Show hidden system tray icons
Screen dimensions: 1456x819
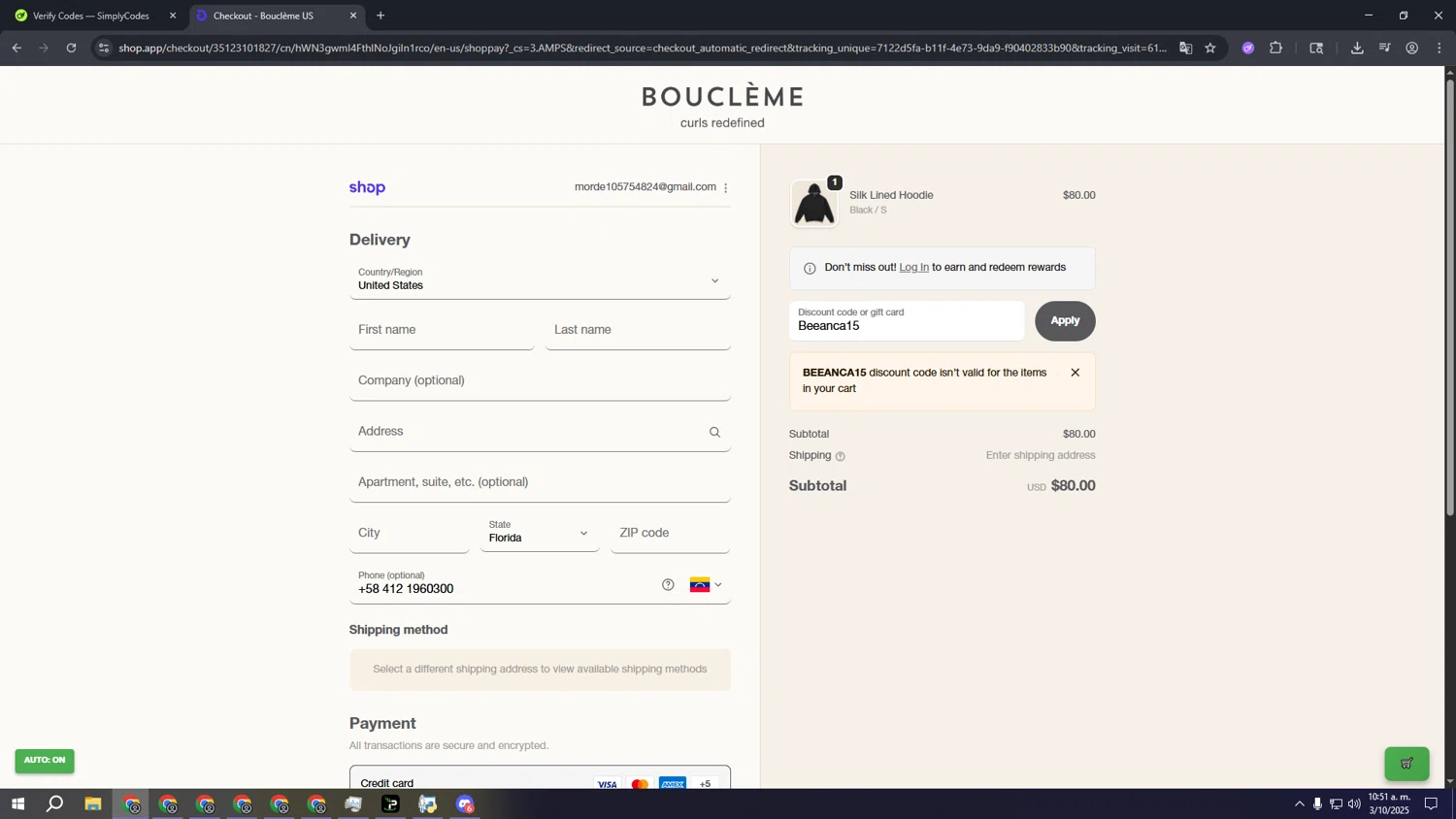point(1299,803)
